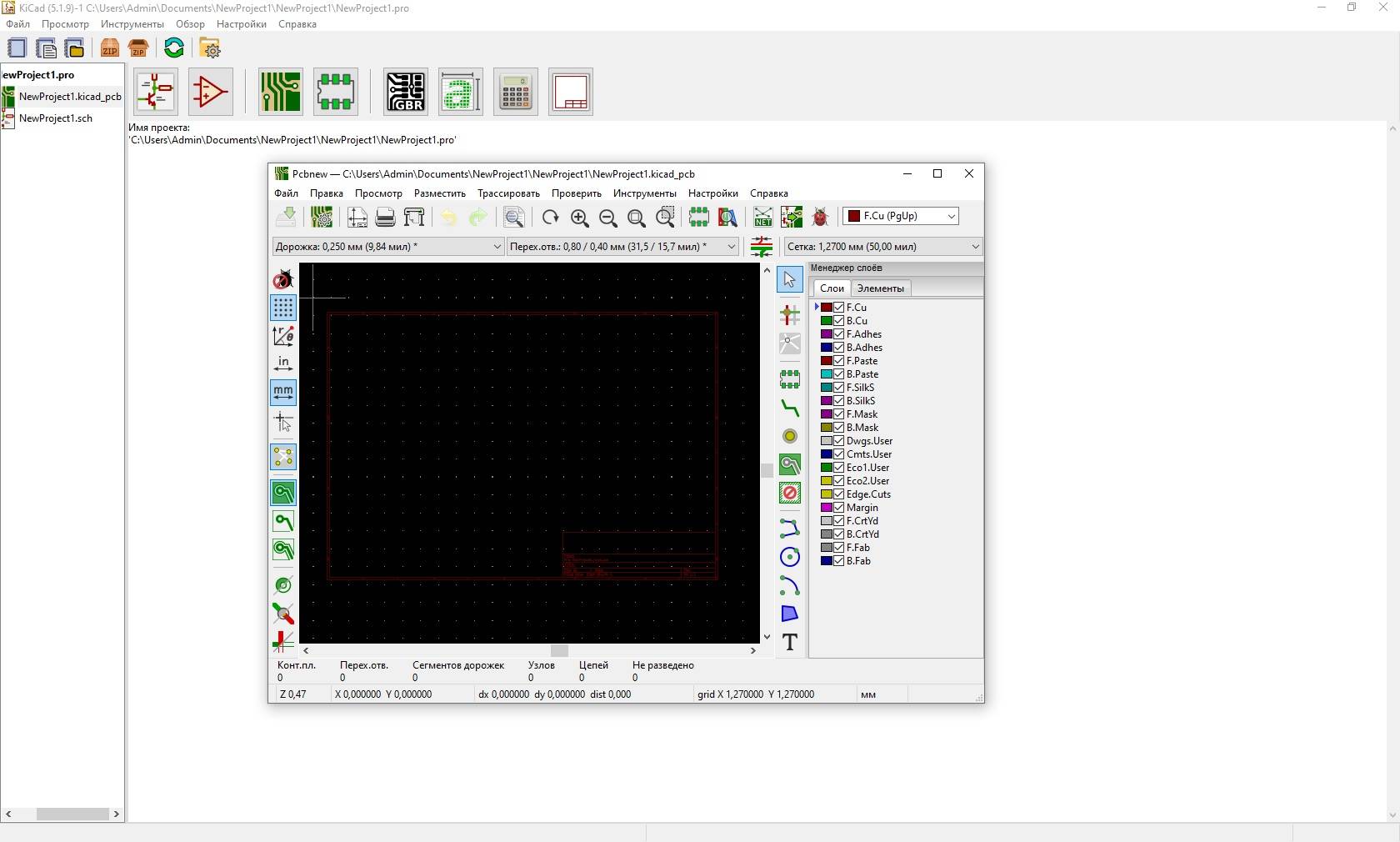The height and width of the screenshot is (842, 1400).
Task: Click zoom out magnifier in Pcbnew
Action: coord(608,218)
